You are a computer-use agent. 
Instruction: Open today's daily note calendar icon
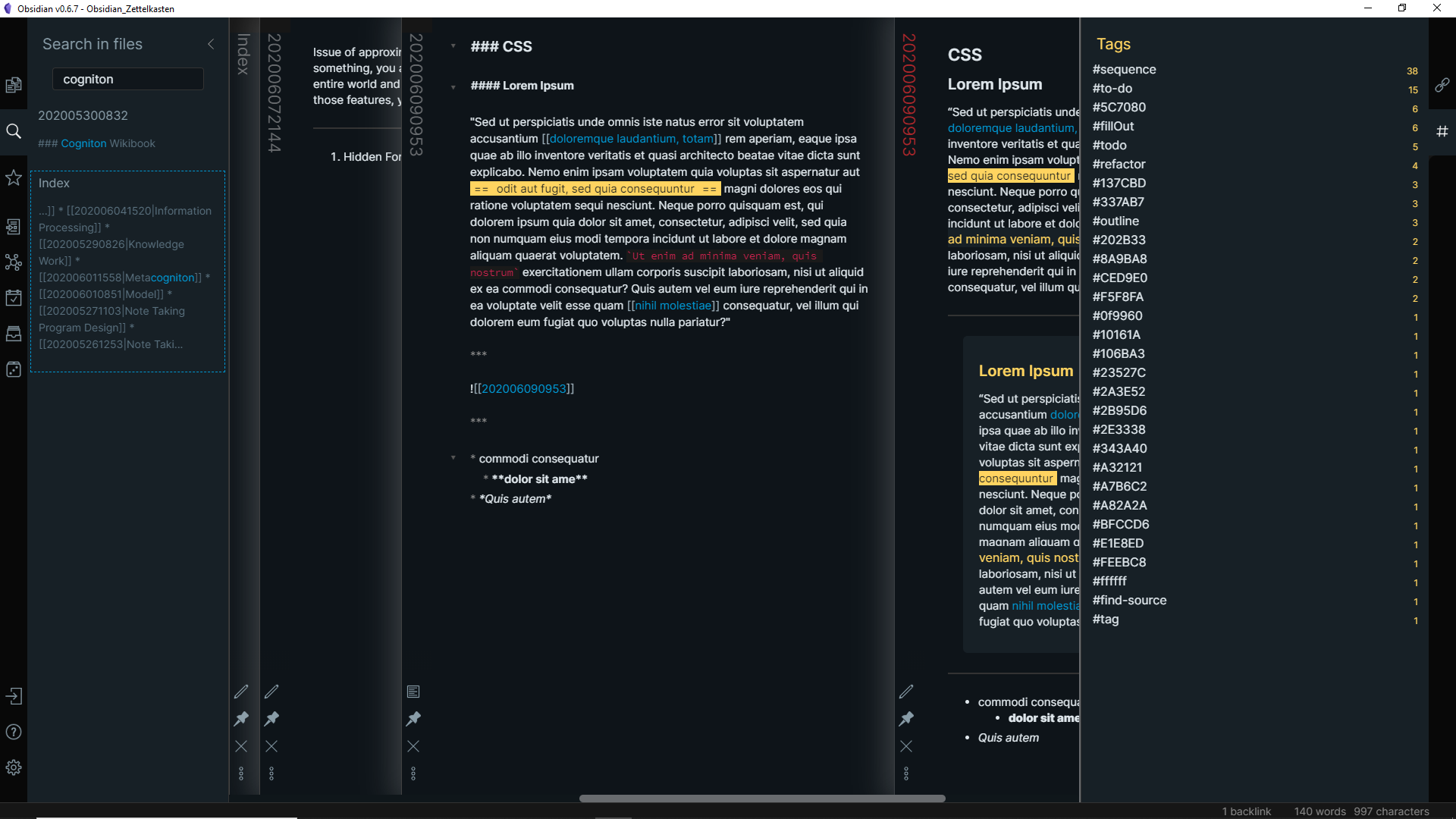tap(14, 298)
